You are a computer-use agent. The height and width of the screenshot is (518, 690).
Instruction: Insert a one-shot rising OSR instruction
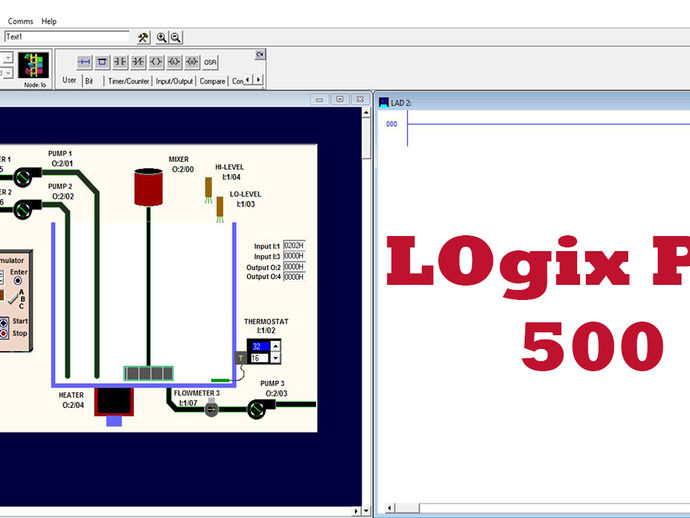pos(210,62)
